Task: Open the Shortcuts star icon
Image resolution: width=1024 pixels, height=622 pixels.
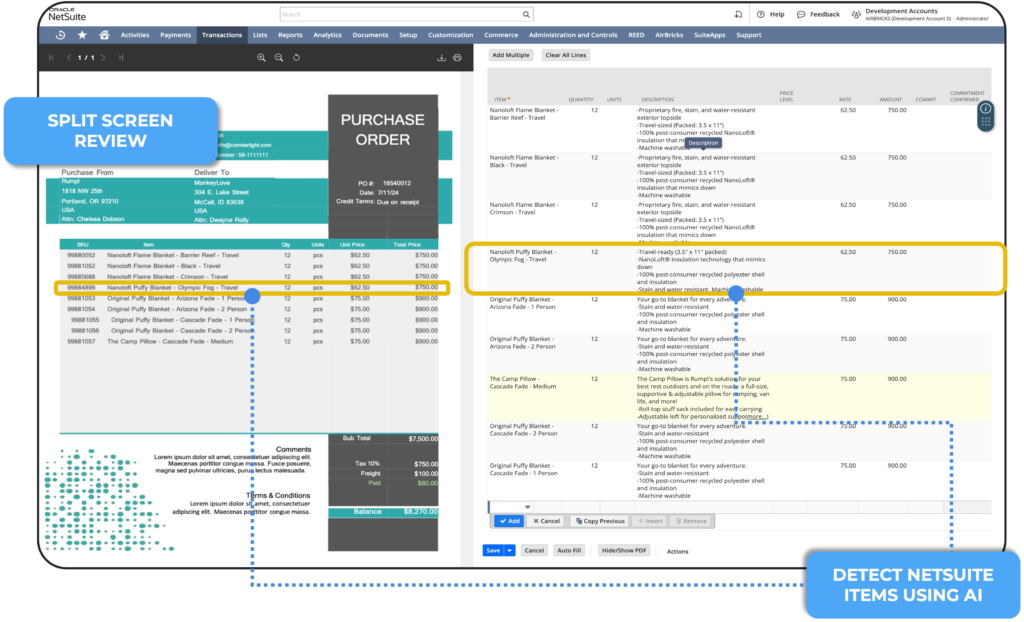Action: coord(82,35)
